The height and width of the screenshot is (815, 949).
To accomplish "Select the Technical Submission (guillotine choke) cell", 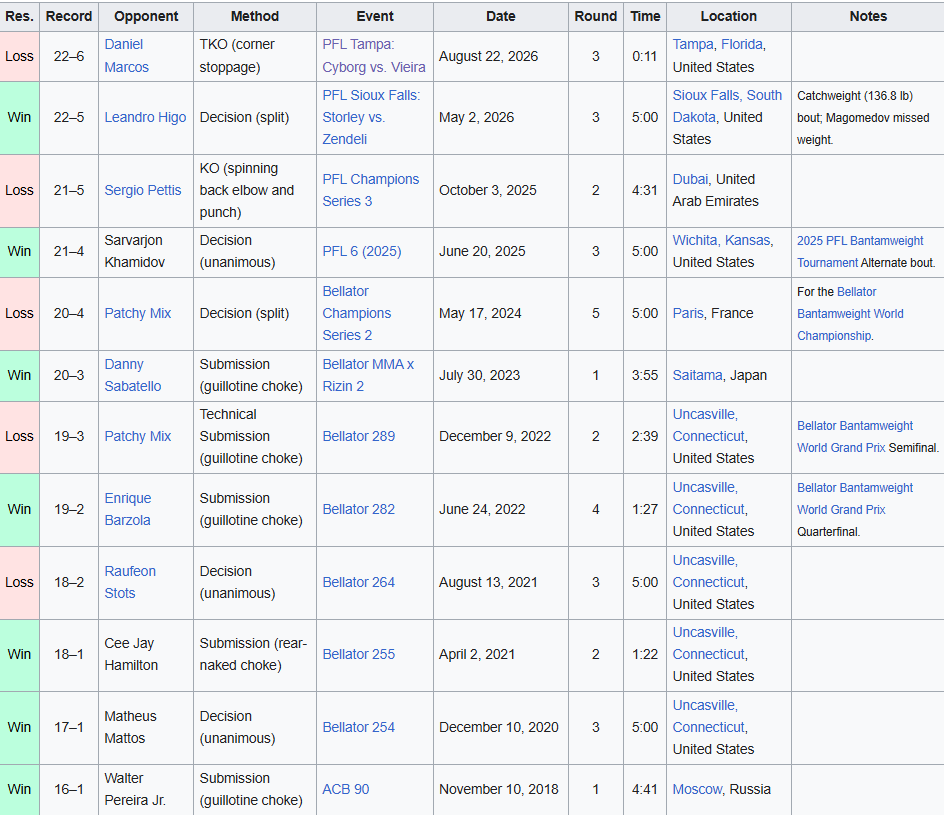I will coord(255,437).
